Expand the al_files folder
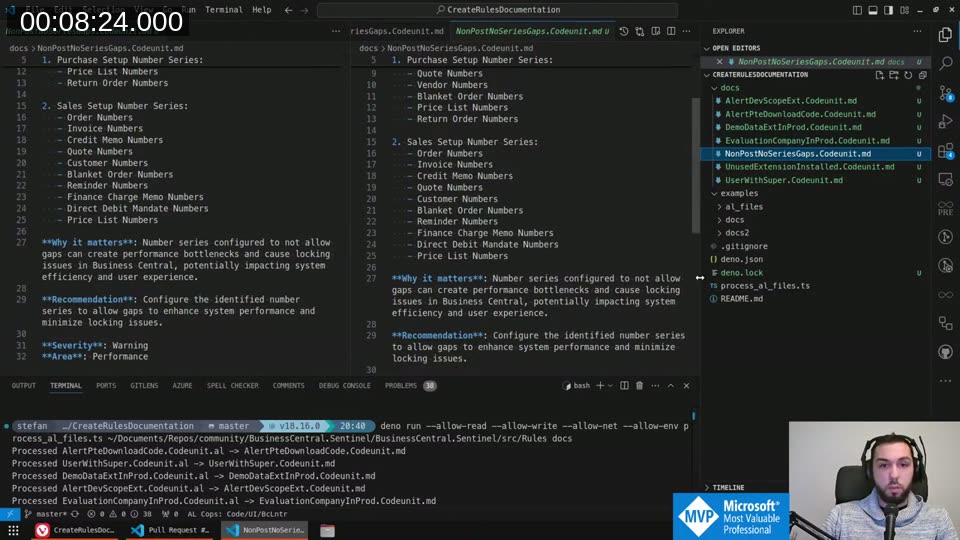Viewport: 960px width, 540px height. coord(743,207)
